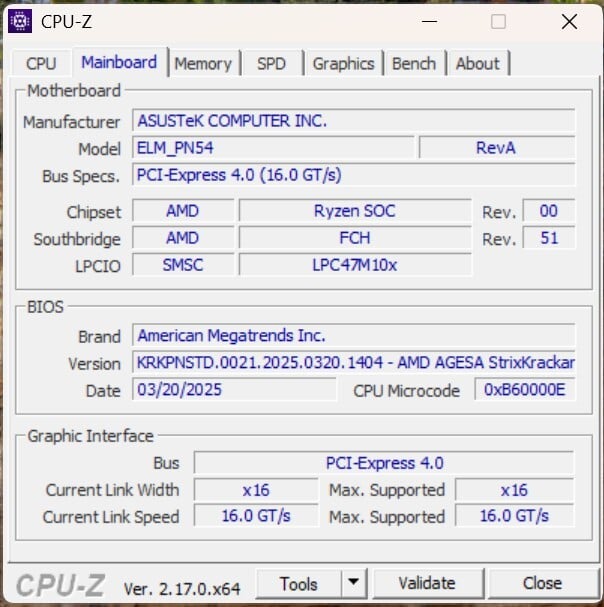Screen dimensions: 604x607
Task: Click the BIOS Date field 03/20/2025
Action: click(237, 390)
